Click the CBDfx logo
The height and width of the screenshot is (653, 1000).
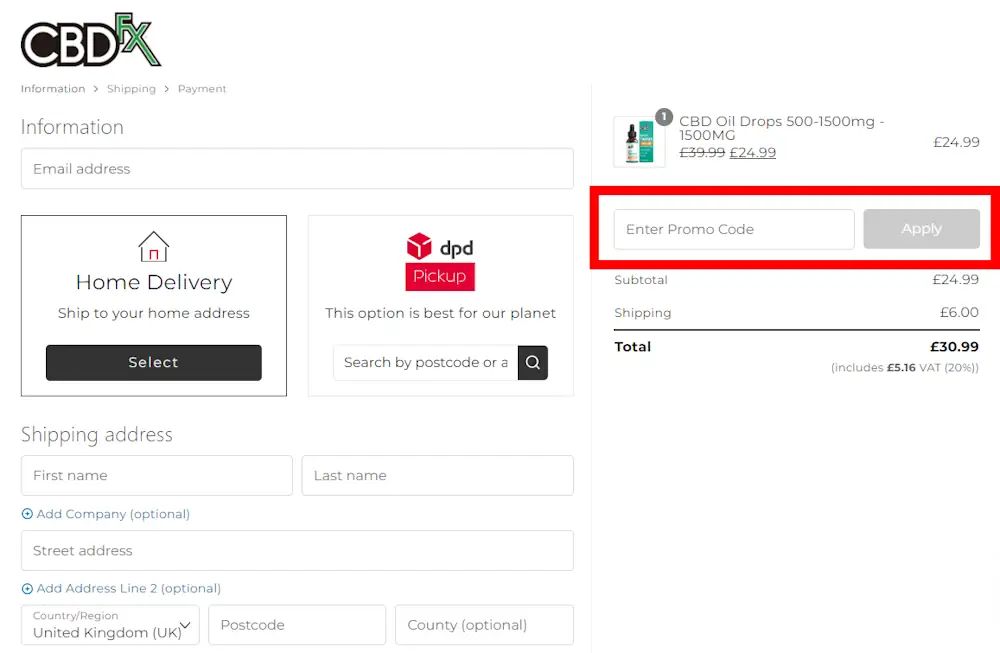(x=91, y=40)
